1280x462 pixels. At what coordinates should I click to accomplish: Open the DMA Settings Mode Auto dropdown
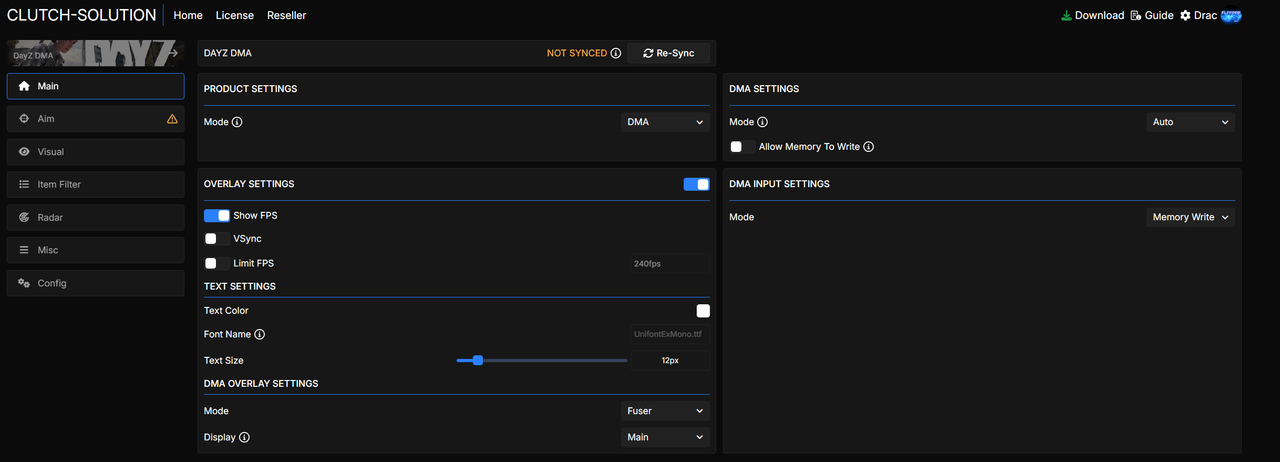coord(1190,122)
